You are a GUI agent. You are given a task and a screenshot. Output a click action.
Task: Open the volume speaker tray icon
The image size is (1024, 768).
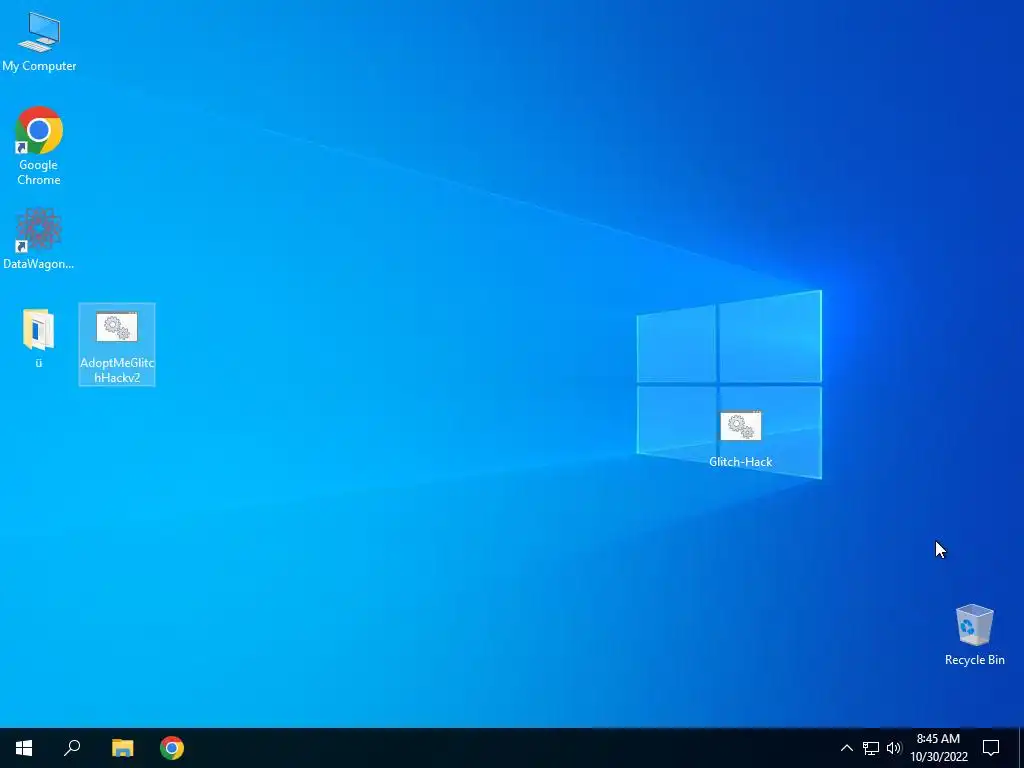point(893,748)
